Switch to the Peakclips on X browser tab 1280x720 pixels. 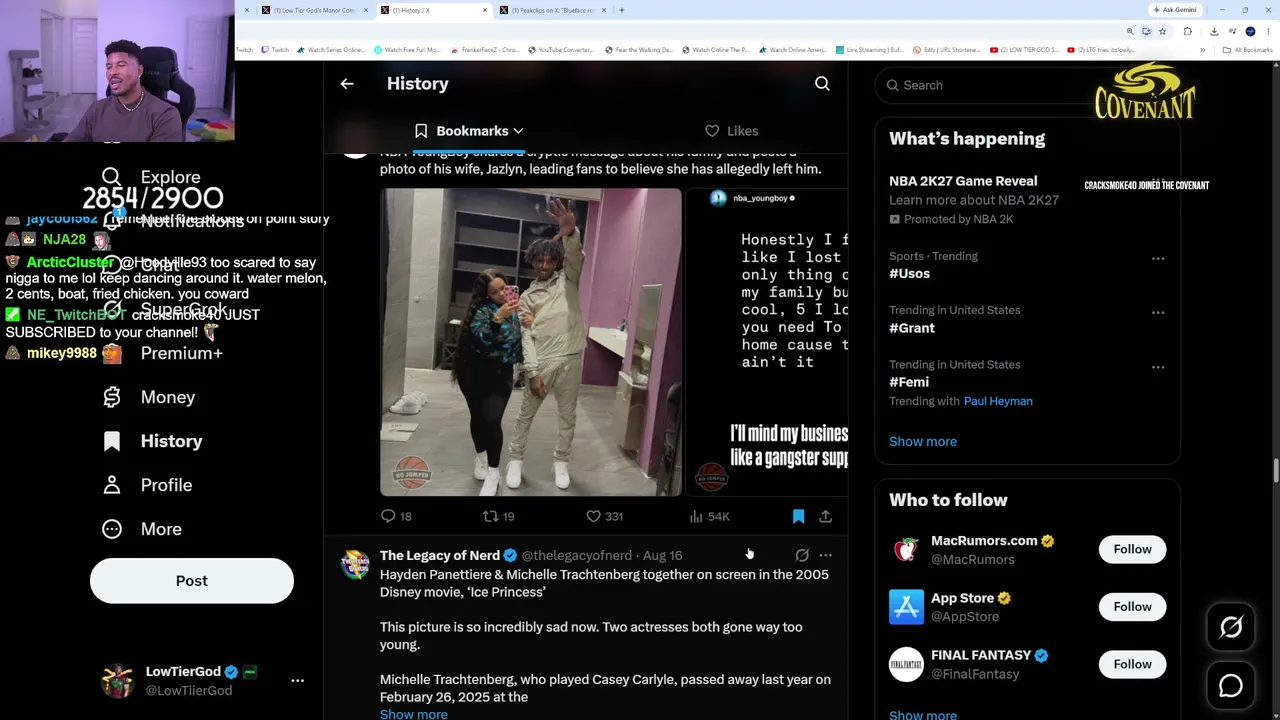coord(551,10)
